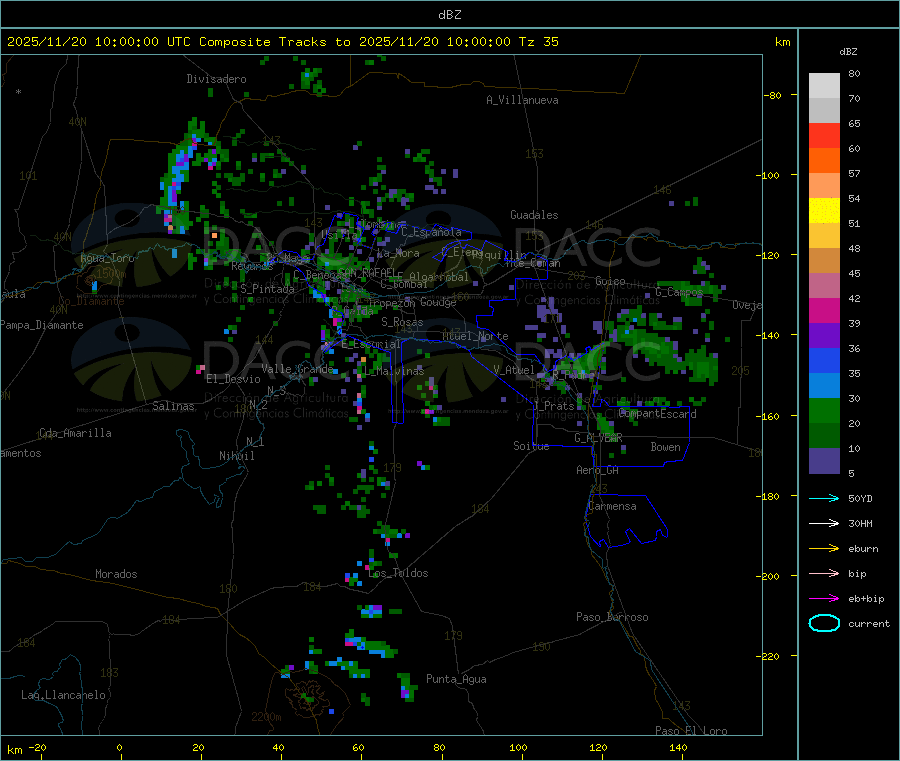Click the L_Malvinas map label
900x761 pixels.
(394, 371)
